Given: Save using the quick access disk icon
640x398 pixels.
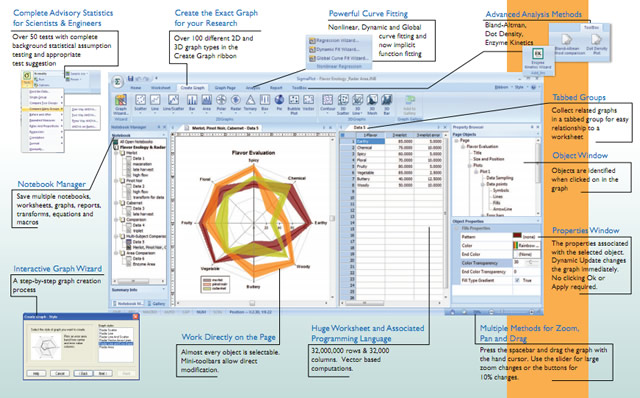Looking at the screenshot, I should (131, 78).
